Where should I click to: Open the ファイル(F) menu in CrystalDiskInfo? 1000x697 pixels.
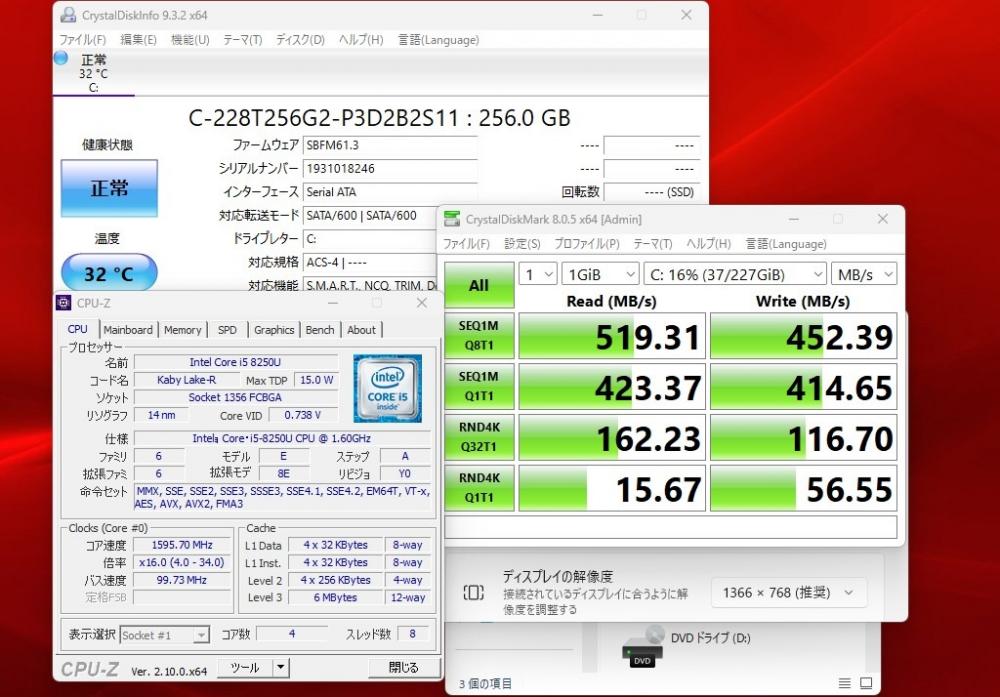(x=83, y=40)
